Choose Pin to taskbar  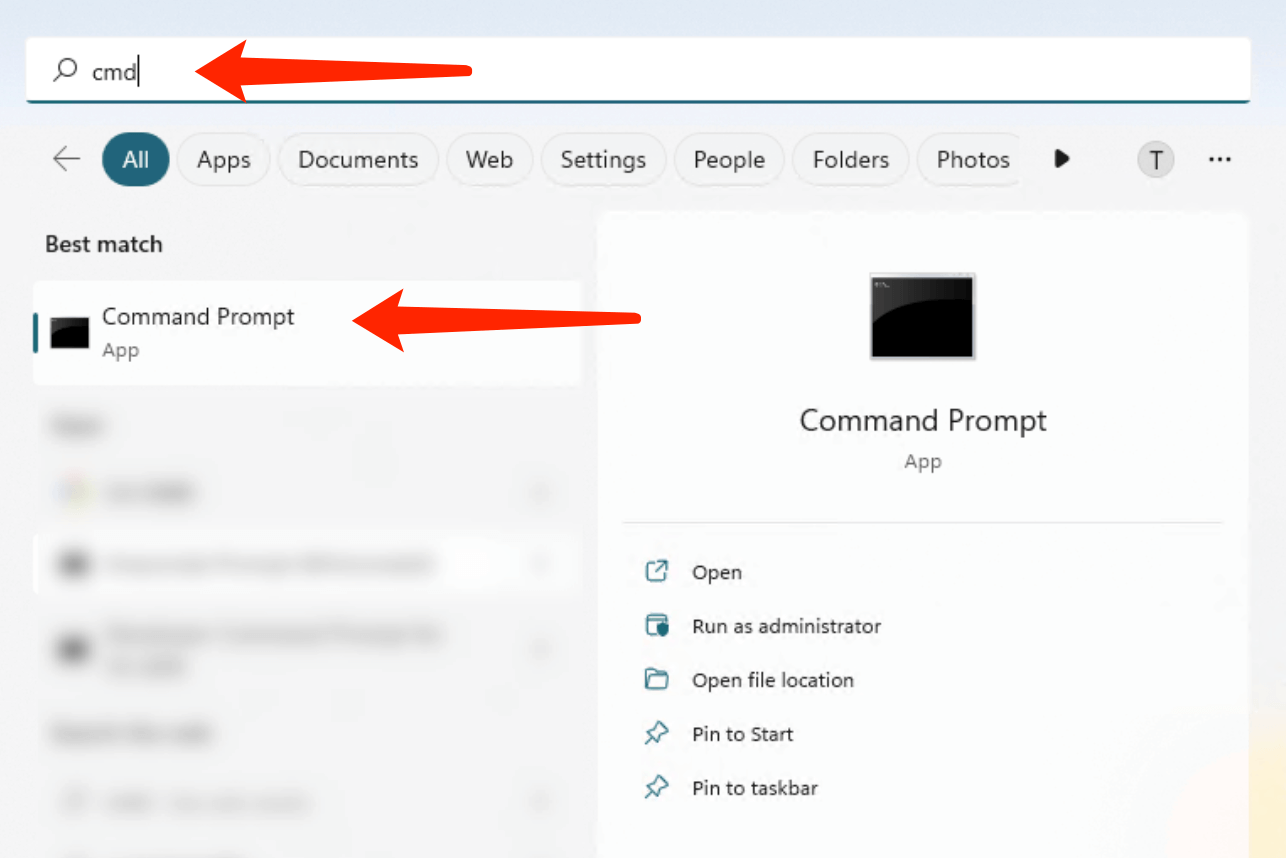755,789
